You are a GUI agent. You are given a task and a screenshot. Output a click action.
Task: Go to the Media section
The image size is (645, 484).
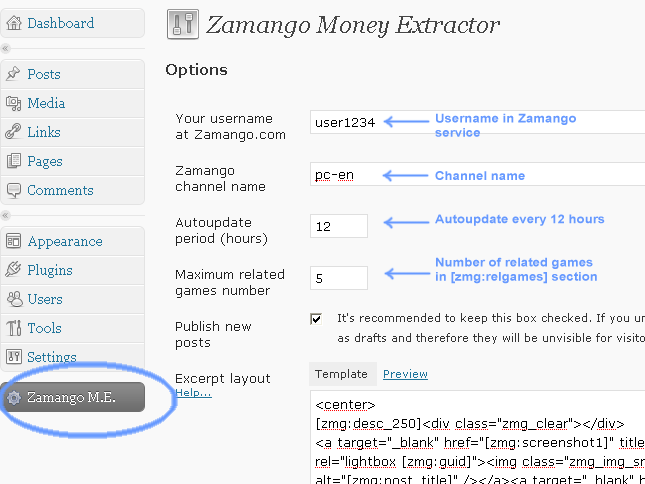(x=72, y=103)
